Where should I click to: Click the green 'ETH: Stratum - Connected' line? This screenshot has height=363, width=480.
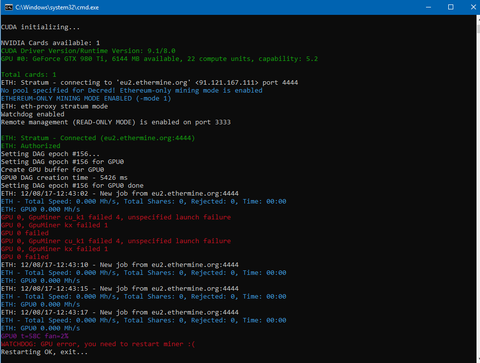tap(98, 138)
